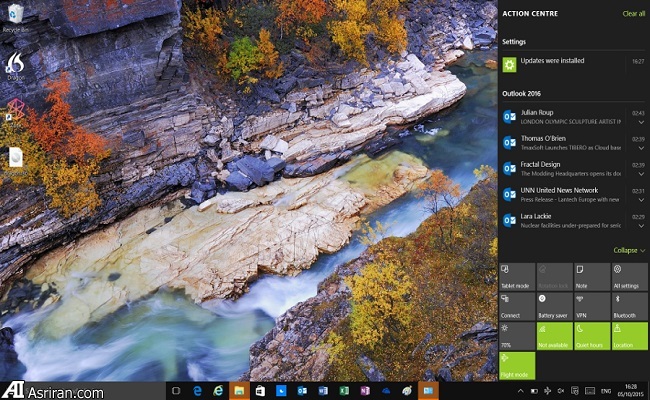Turn off Flight mode tile

coord(516,365)
